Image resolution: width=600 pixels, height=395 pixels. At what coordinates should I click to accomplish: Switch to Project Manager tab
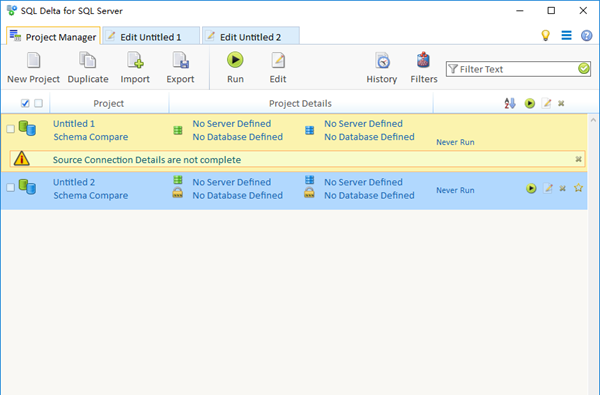pyautogui.click(x=53, y=37)
